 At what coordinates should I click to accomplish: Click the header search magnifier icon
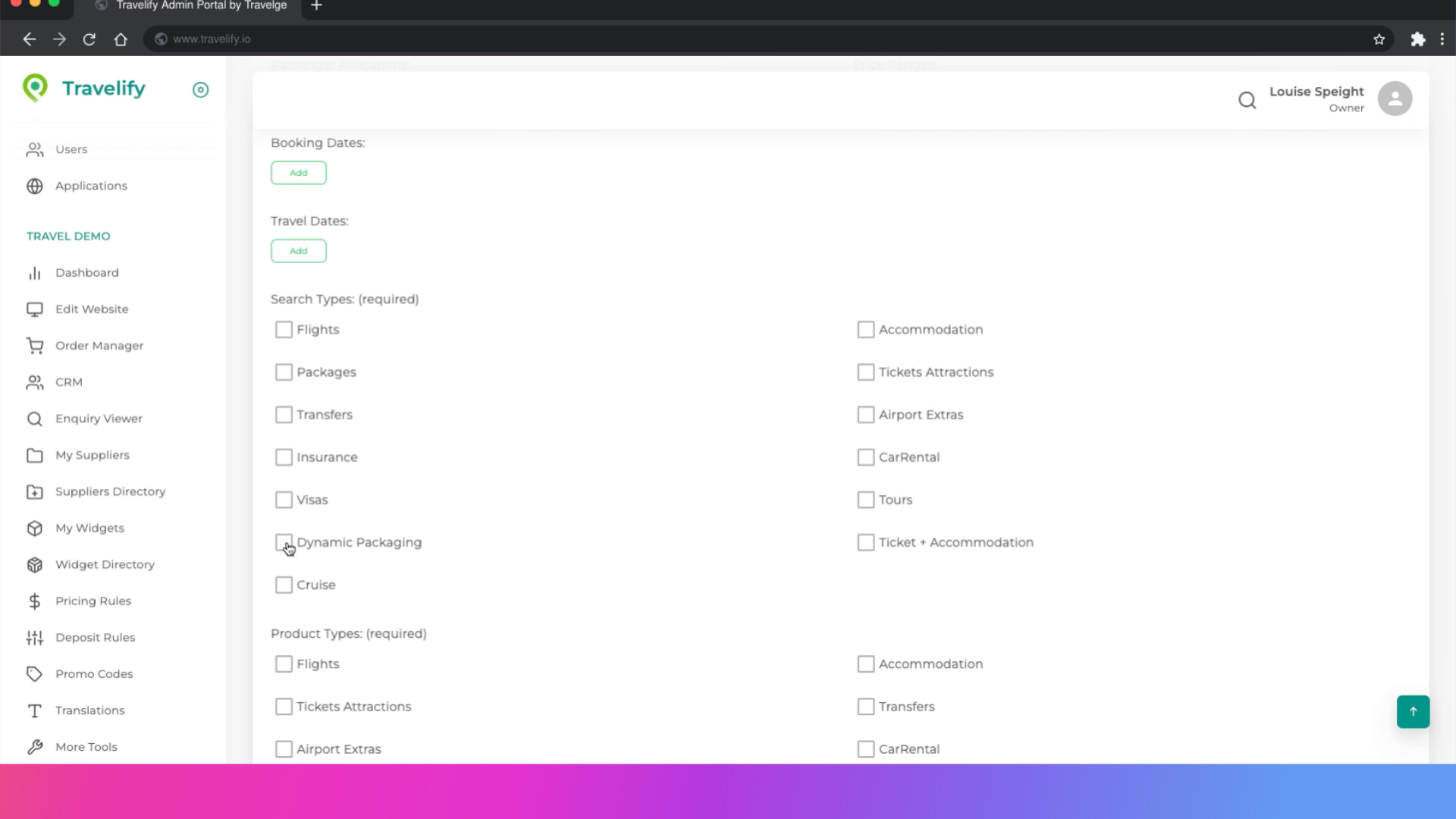pyautogui.click(x=1247, y=99)
